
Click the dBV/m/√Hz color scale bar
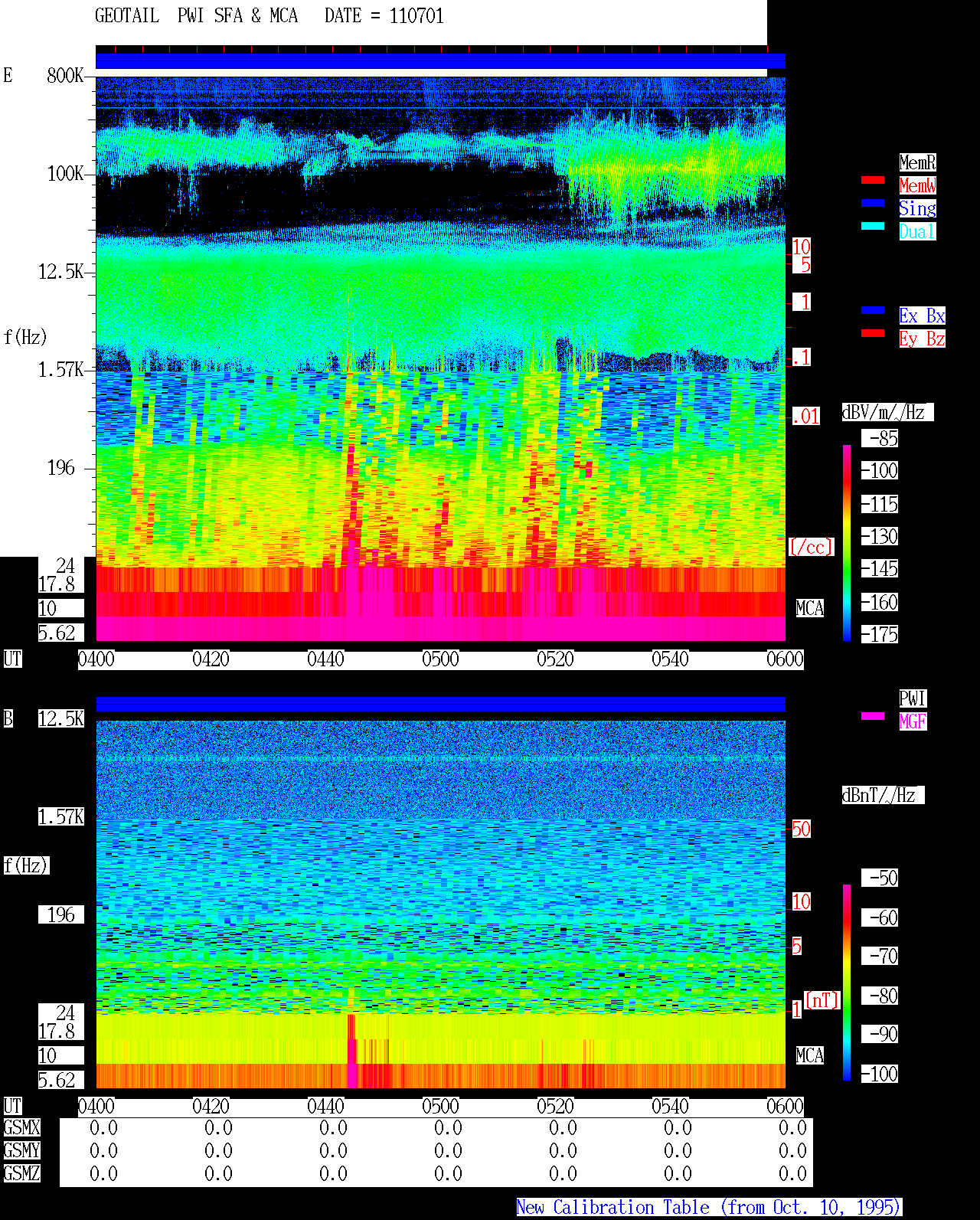pyautogui.click(x=847, y=542)
